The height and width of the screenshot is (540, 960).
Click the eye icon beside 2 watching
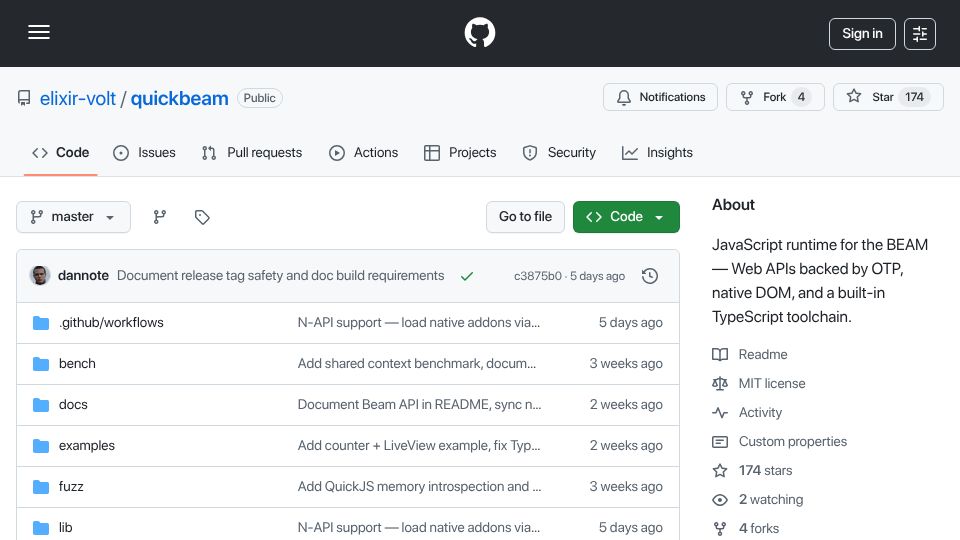coord(720,500)
